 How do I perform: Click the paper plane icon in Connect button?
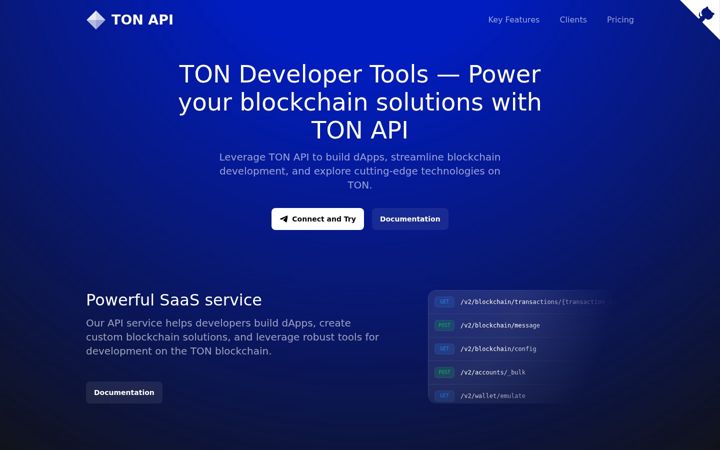pos(284,219)
